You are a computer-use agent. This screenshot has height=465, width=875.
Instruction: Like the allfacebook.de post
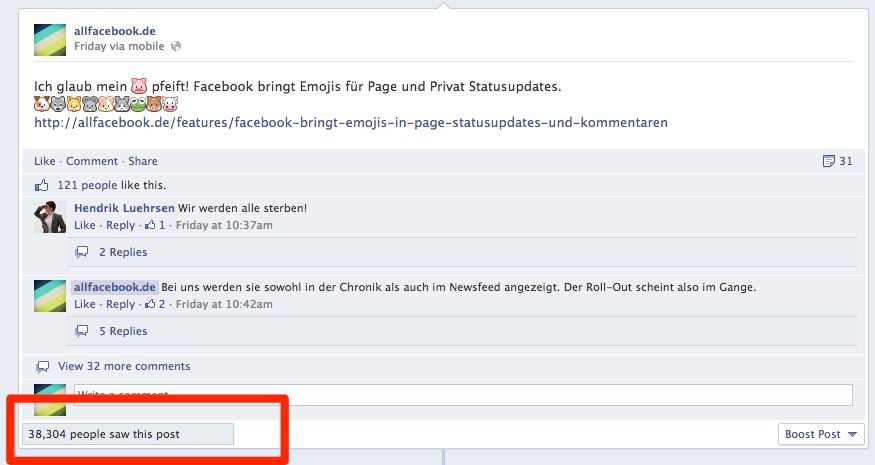point(45,161)
